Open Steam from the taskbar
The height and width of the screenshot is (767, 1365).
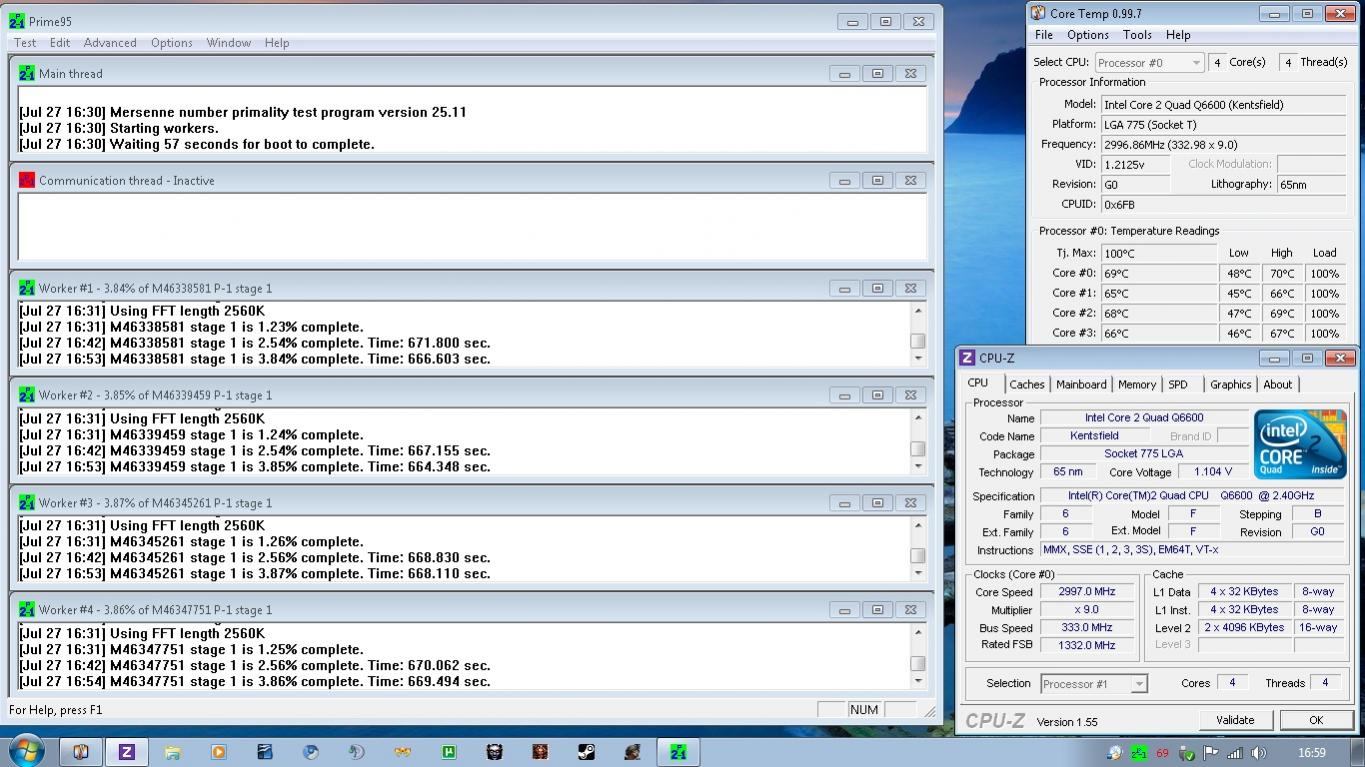[x=587, y=752]
